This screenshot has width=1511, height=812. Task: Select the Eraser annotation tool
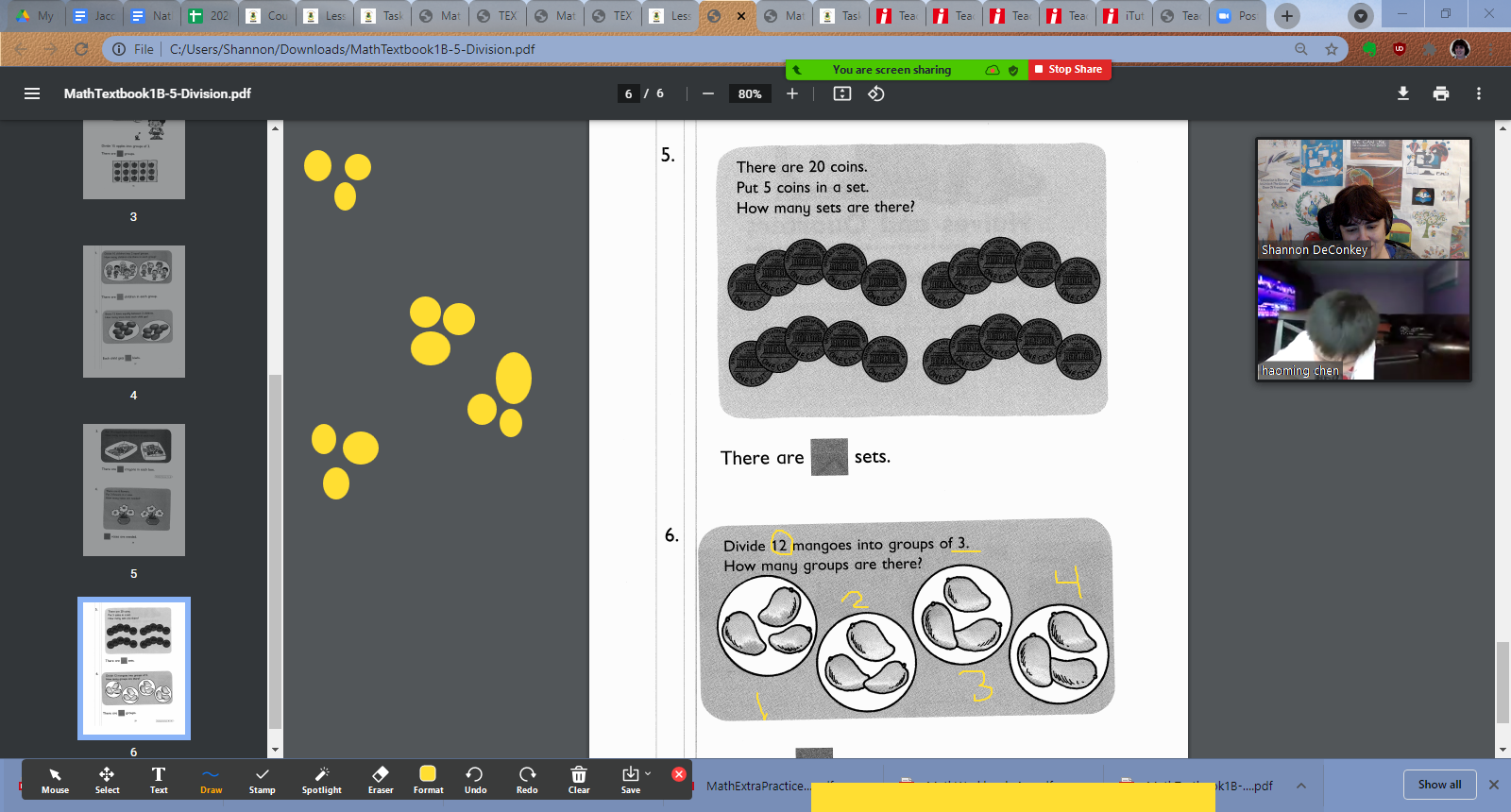[x=381, y=780]
